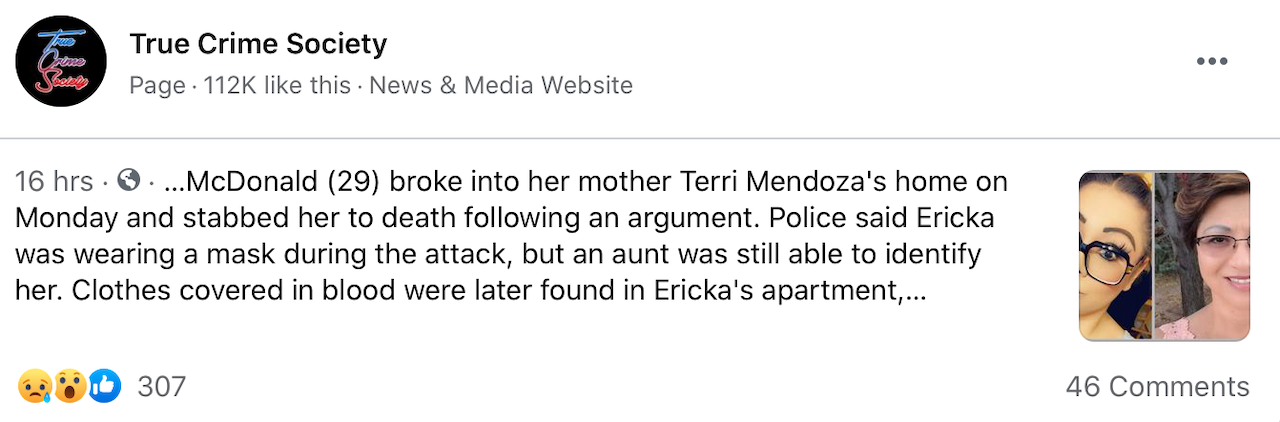Open the 46 Comments link
The width and height of the screenshot is (1280, 422).
pos(1157,387)
